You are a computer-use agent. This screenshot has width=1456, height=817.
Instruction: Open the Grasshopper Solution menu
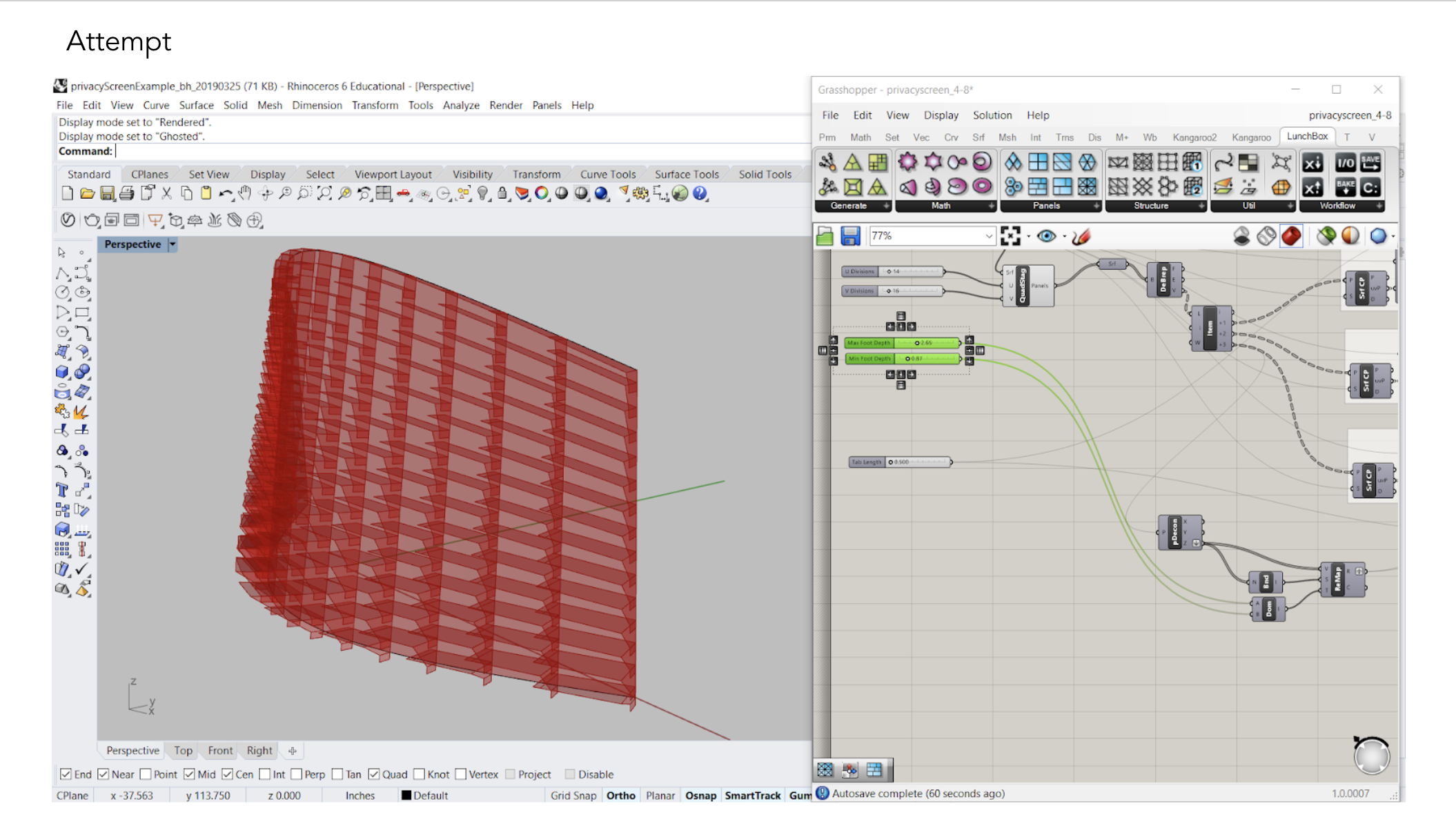(992, 115)
